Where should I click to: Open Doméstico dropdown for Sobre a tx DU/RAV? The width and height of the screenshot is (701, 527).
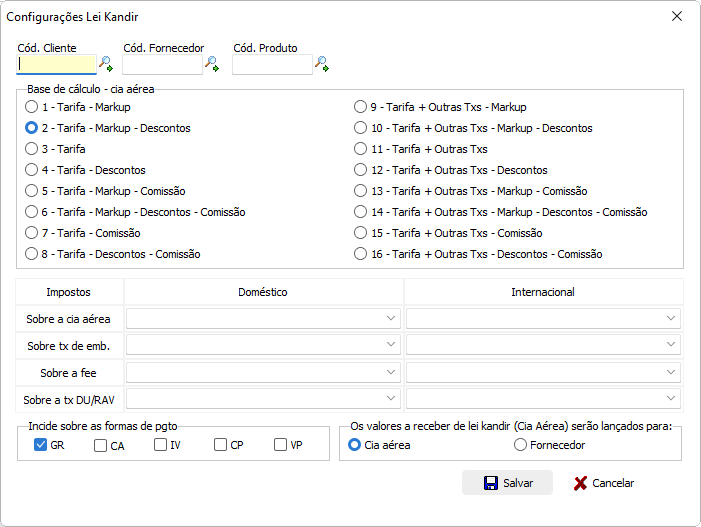263,398
